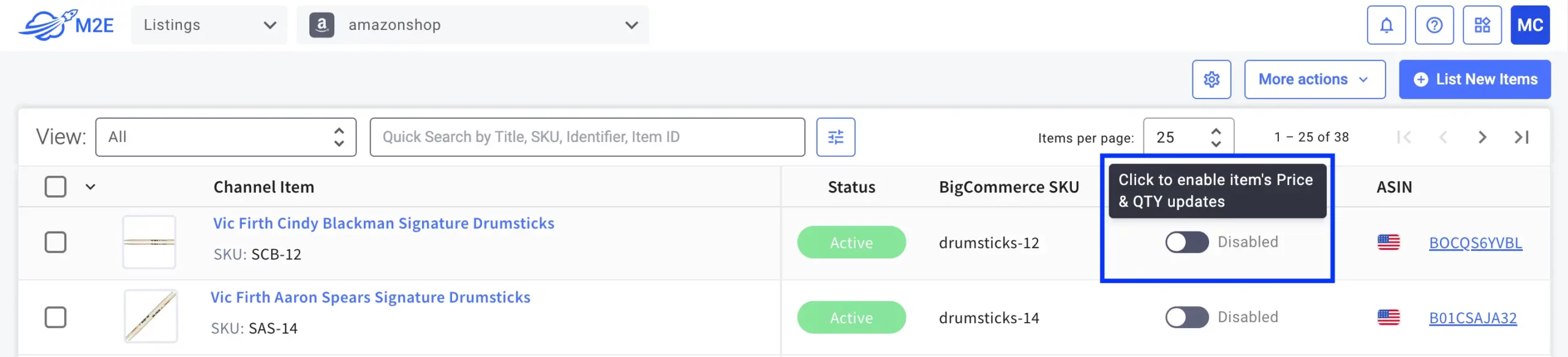Open the settings gear icon
1568x357 pixels.
point(1211,80)
